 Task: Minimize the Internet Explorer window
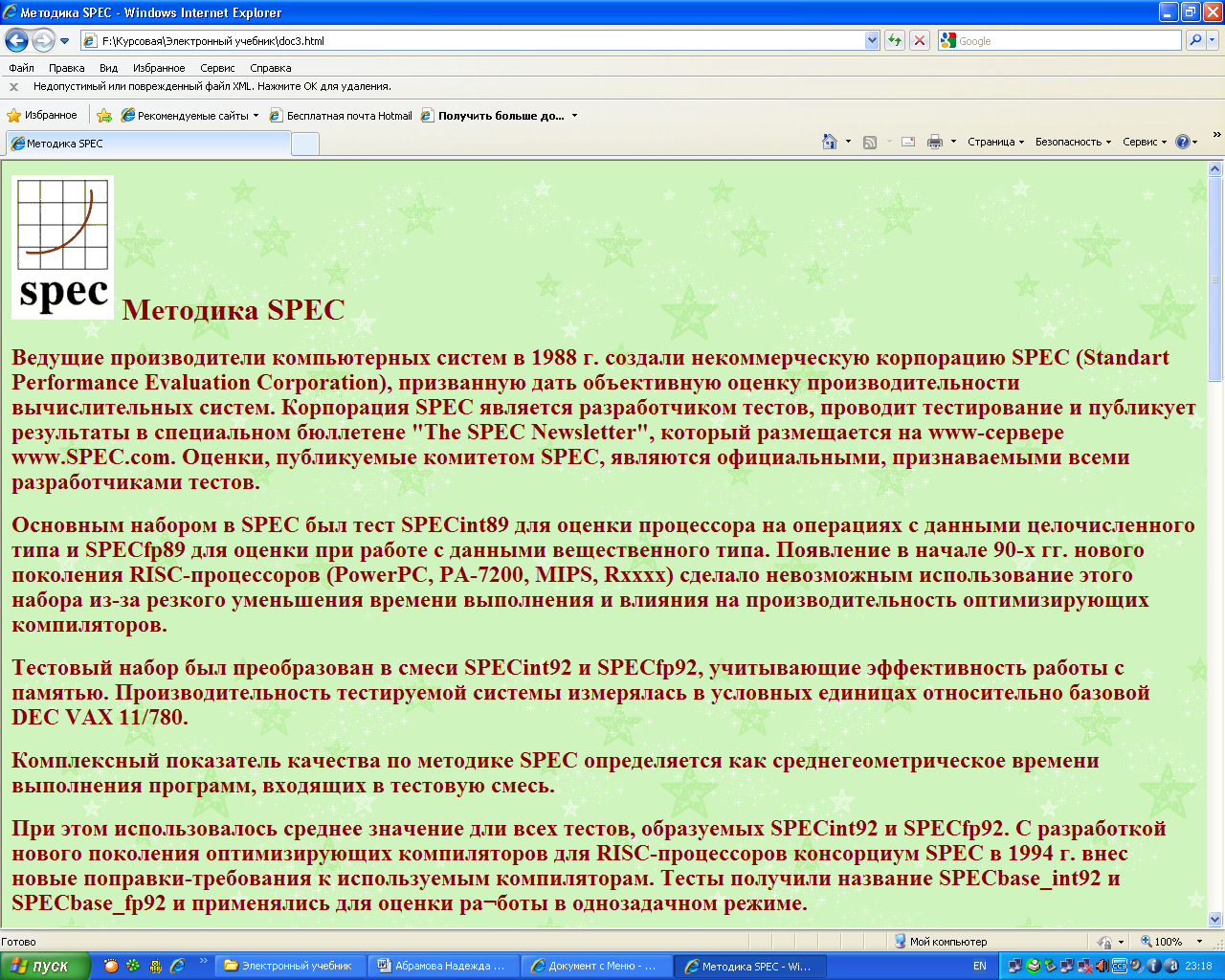(x=1168, y=12)
